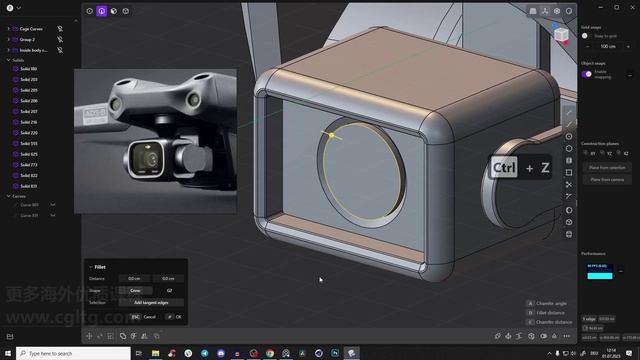The image size is (640, 360).
Task: Open Discord from taskbar
Action: pos(221,353)
